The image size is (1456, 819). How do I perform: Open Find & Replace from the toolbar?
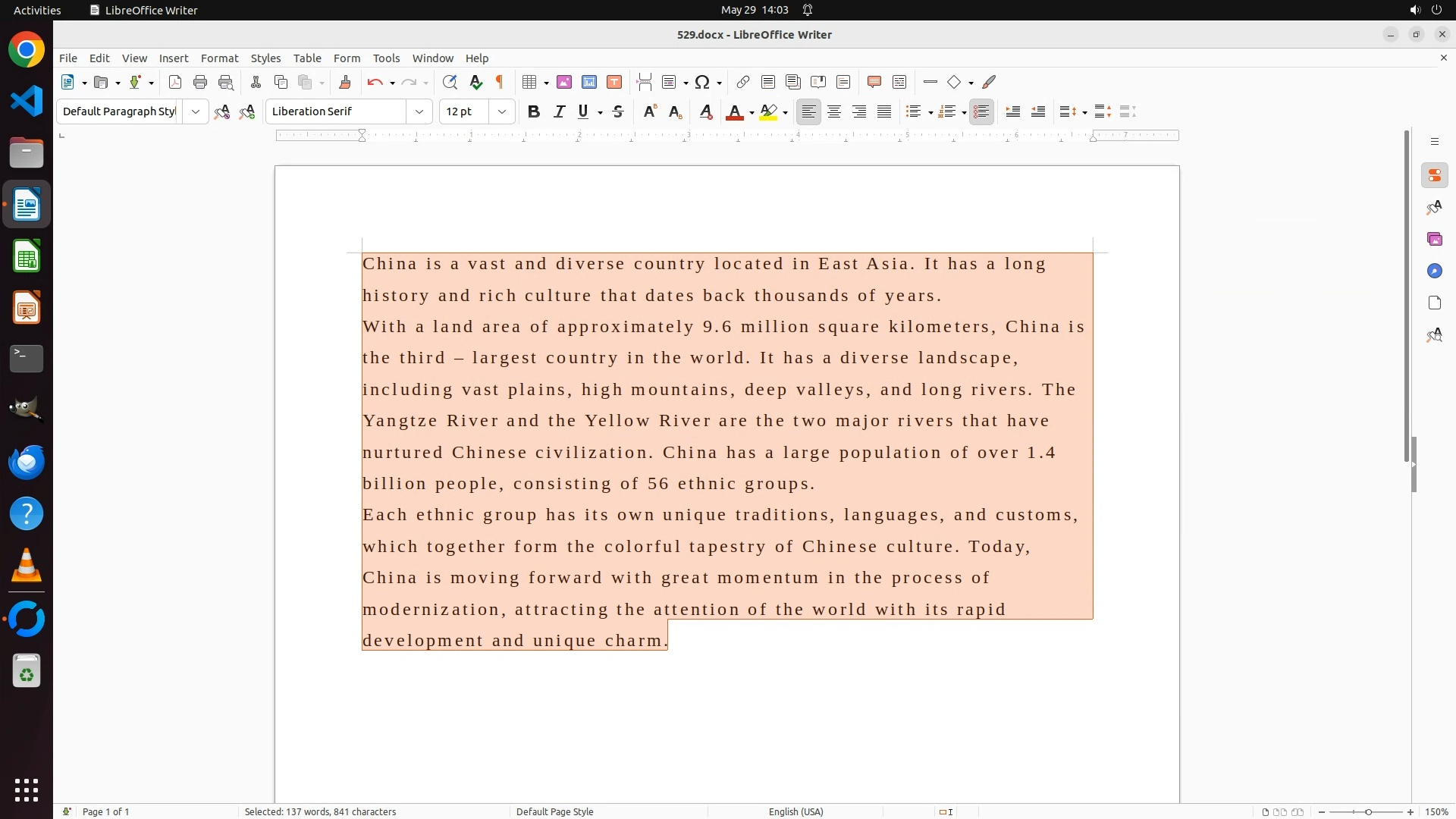450,83
